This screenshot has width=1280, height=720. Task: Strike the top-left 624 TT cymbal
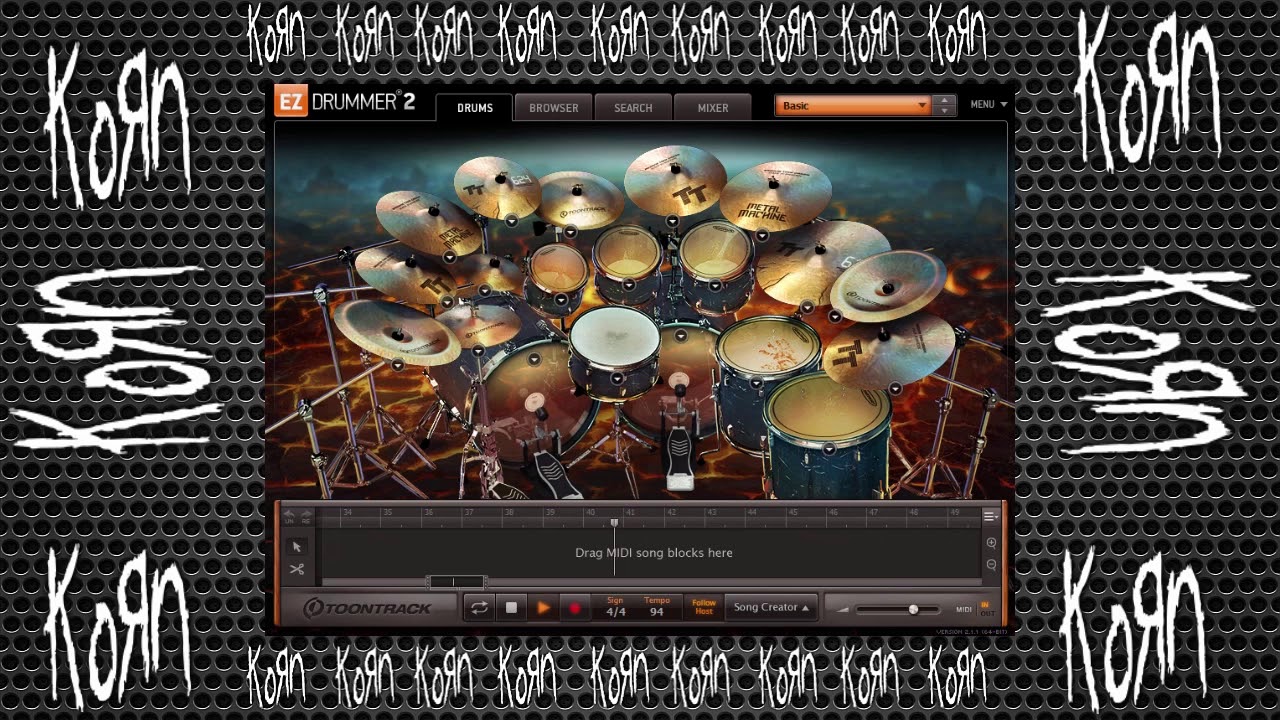pyautogui.click(x=497, y=187)
